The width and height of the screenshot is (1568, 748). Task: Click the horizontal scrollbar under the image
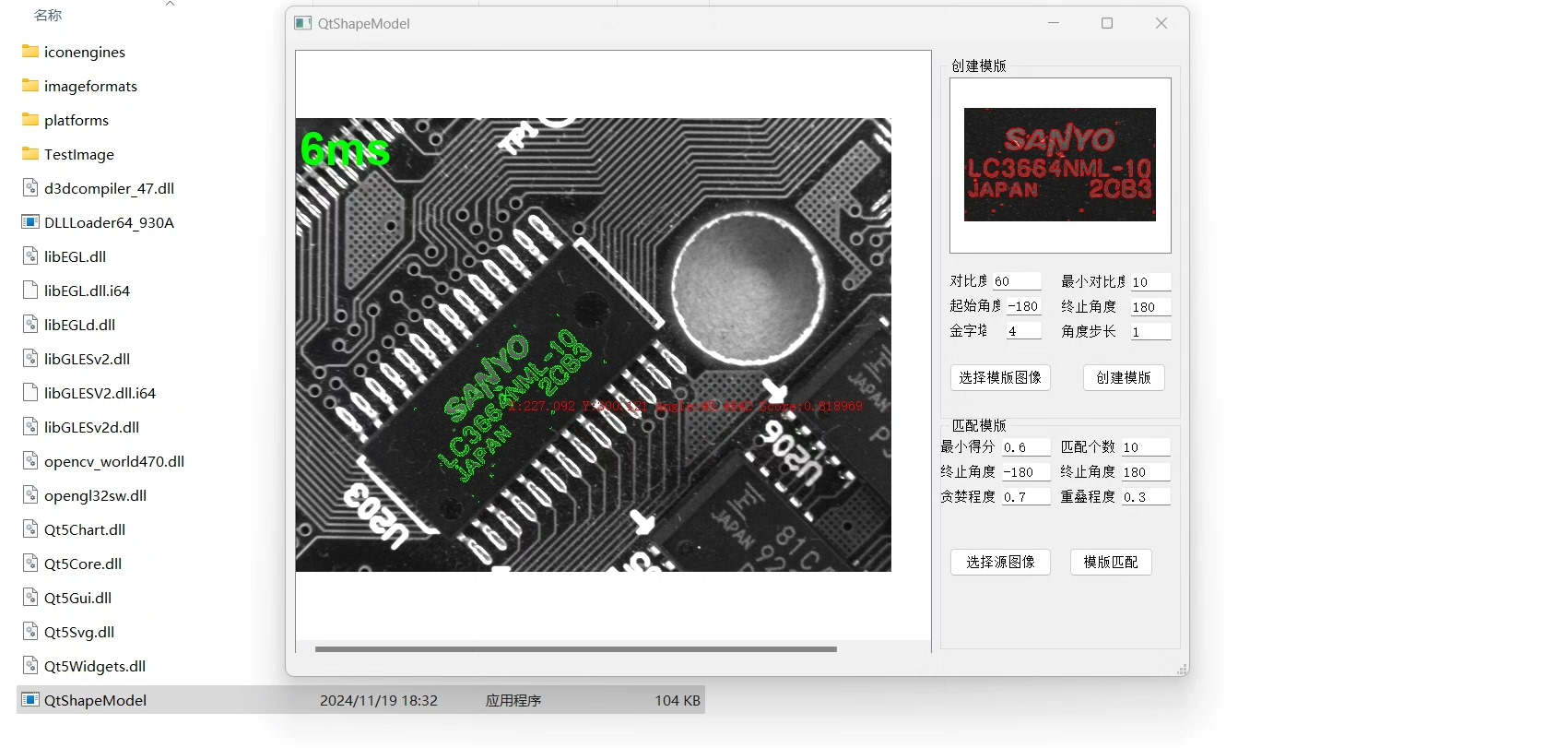tap(576, 649)
